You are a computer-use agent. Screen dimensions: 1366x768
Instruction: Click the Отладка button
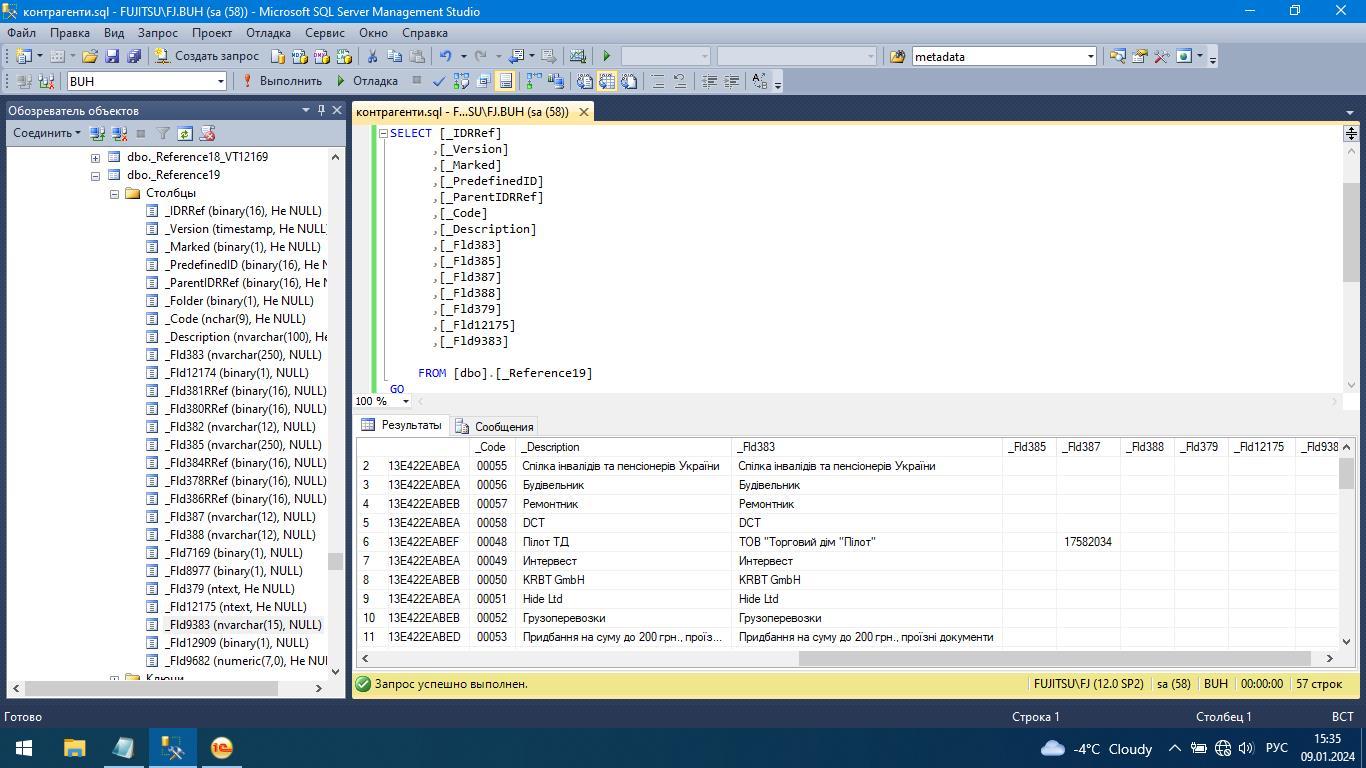coord(367,81)
